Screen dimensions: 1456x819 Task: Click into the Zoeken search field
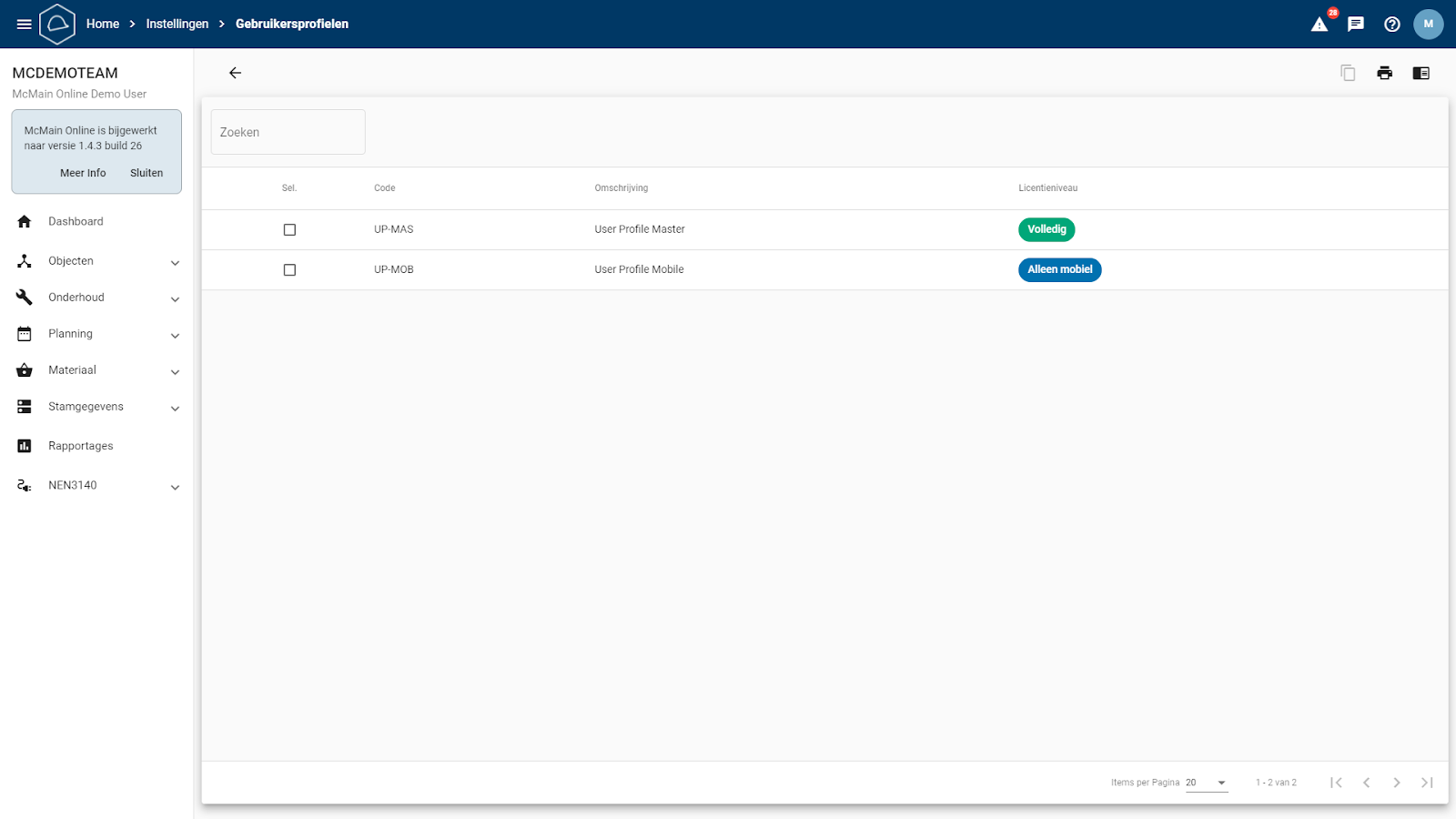[288, 133]
